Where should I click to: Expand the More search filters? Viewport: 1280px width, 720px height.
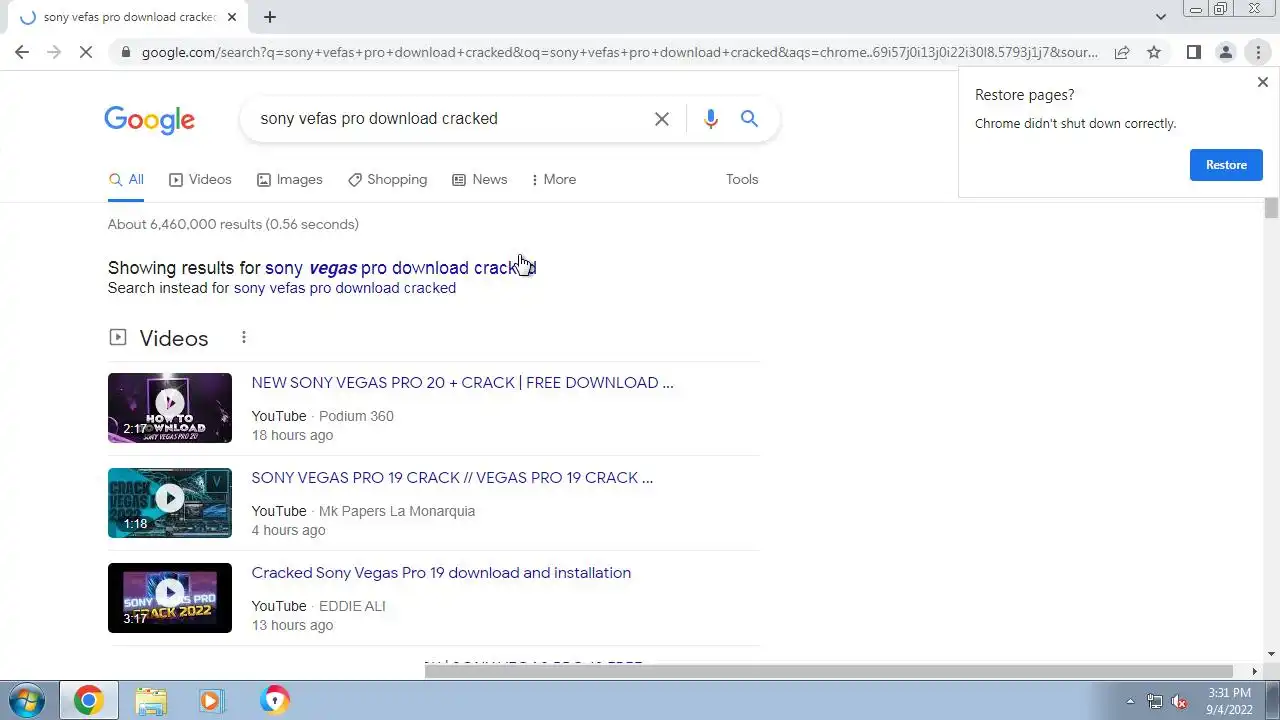553,180
